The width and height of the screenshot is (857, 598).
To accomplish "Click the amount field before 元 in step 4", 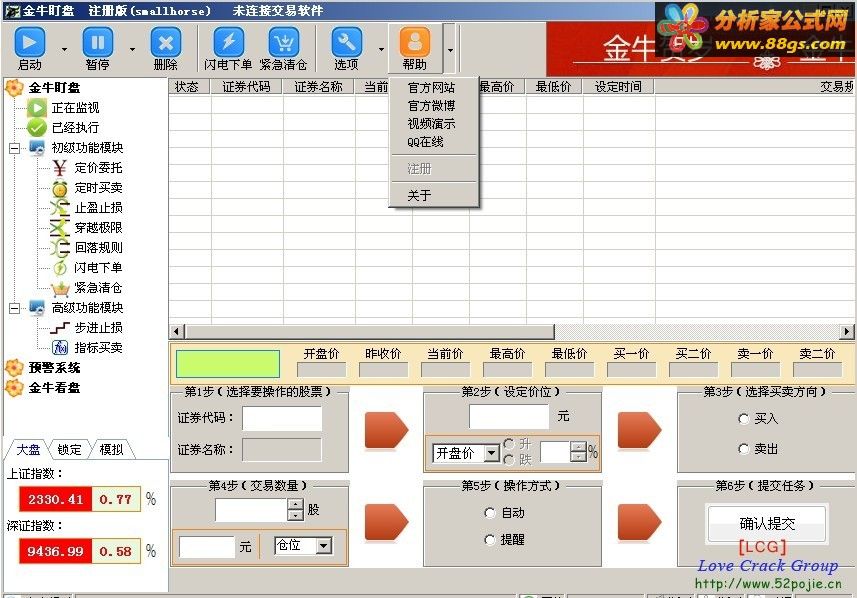I will click(x=207, y=547).
